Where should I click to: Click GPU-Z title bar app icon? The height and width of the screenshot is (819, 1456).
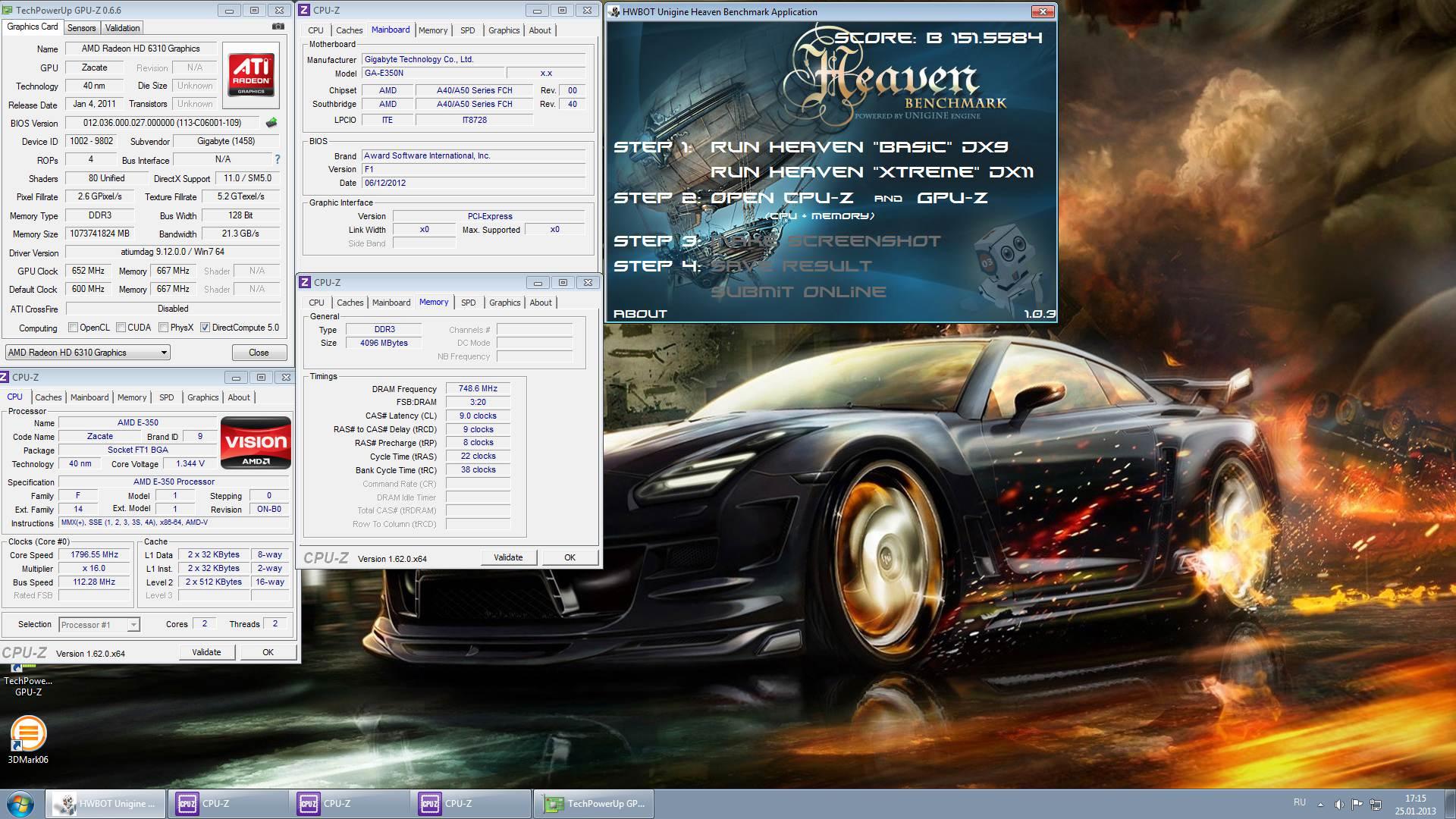[x=8, y=10]
